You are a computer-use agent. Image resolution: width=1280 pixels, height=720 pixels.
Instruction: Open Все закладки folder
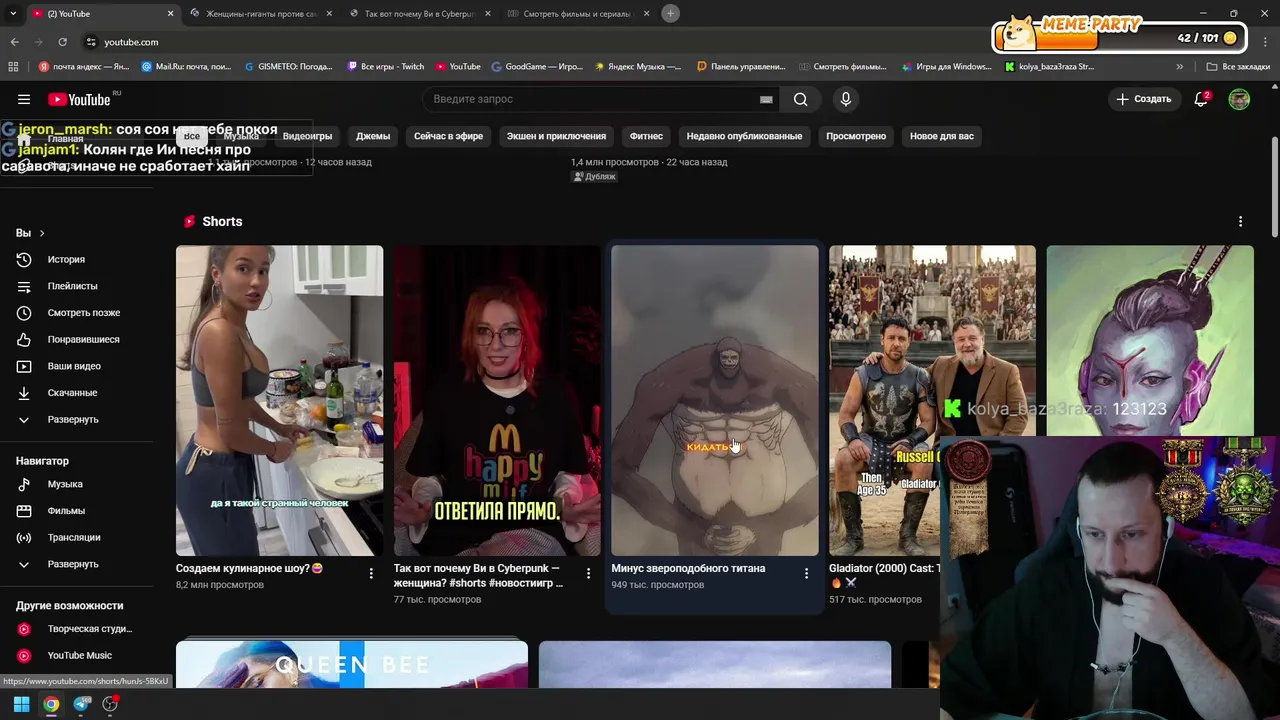(x=1238, y=67)
